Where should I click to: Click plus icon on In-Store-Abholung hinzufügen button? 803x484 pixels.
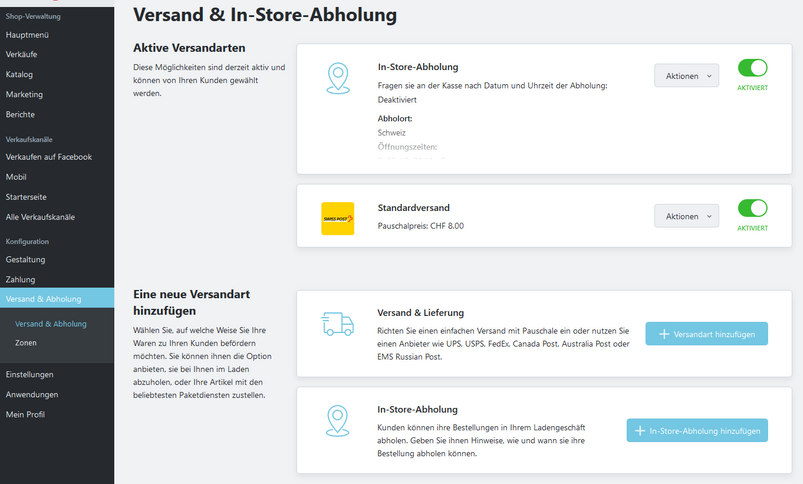click(640, 431)
